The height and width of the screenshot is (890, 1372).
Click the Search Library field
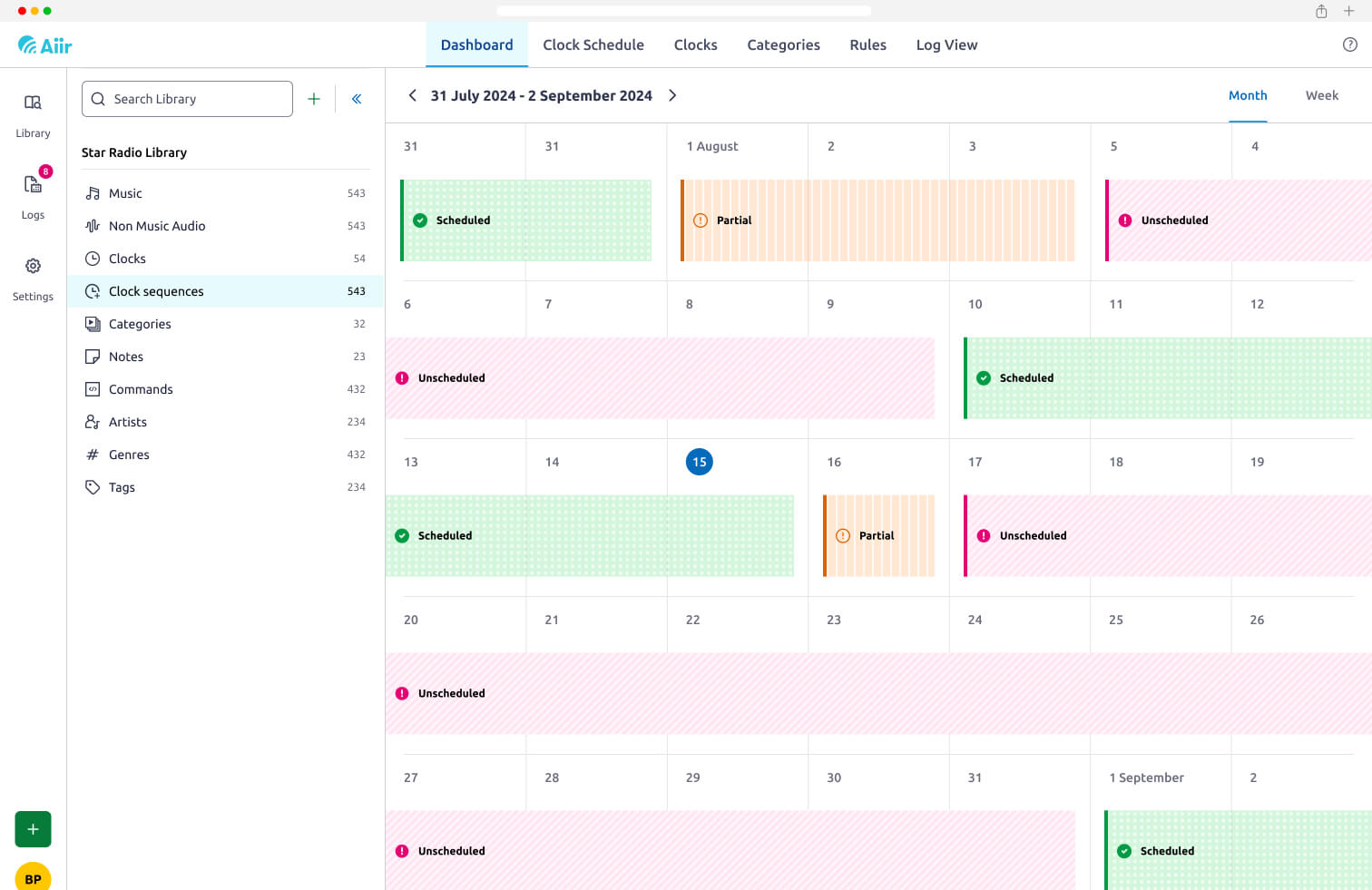click(187, 99)
